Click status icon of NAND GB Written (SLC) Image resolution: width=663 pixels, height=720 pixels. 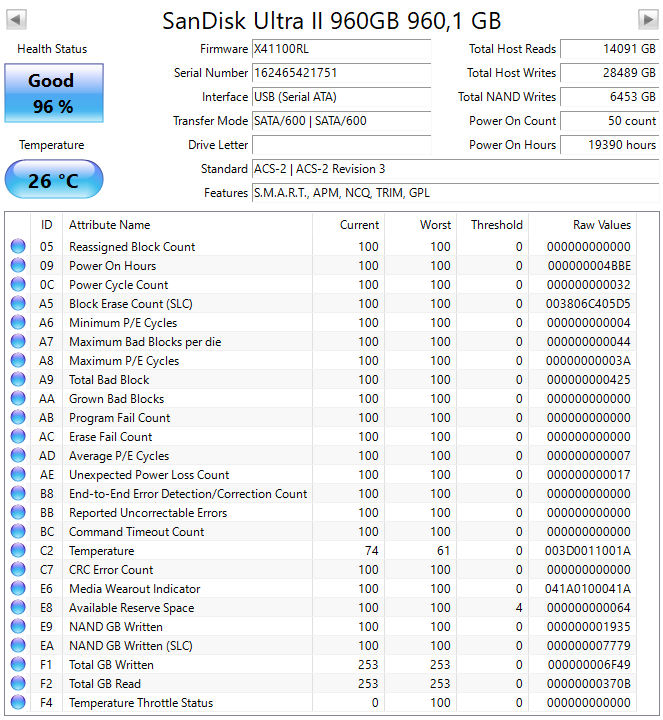click(x=18, y=646)
